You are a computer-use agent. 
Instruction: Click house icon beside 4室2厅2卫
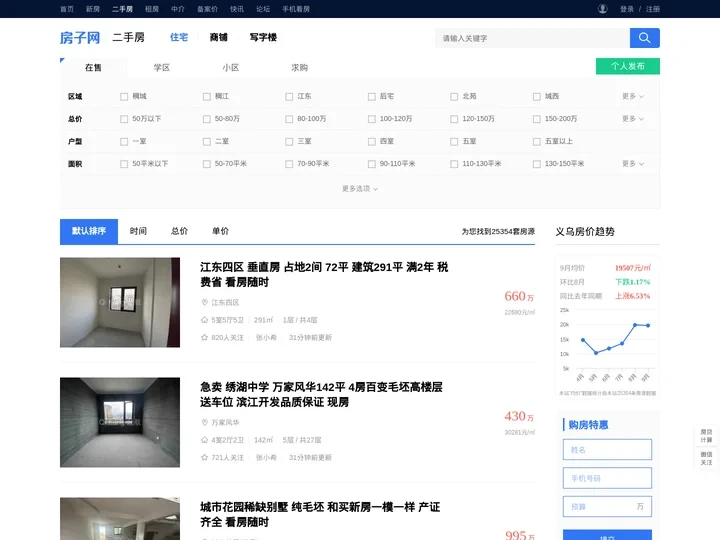point(204,440)
